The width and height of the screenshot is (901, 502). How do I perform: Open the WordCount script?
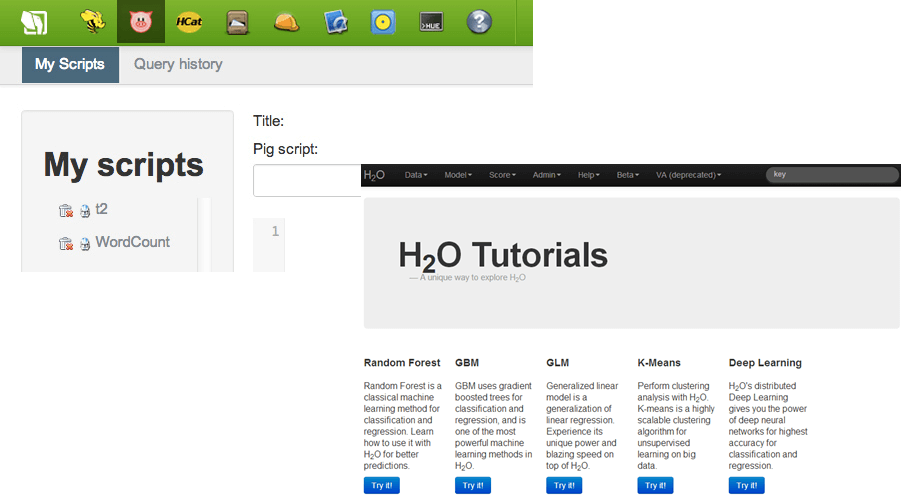coord(133,242)
